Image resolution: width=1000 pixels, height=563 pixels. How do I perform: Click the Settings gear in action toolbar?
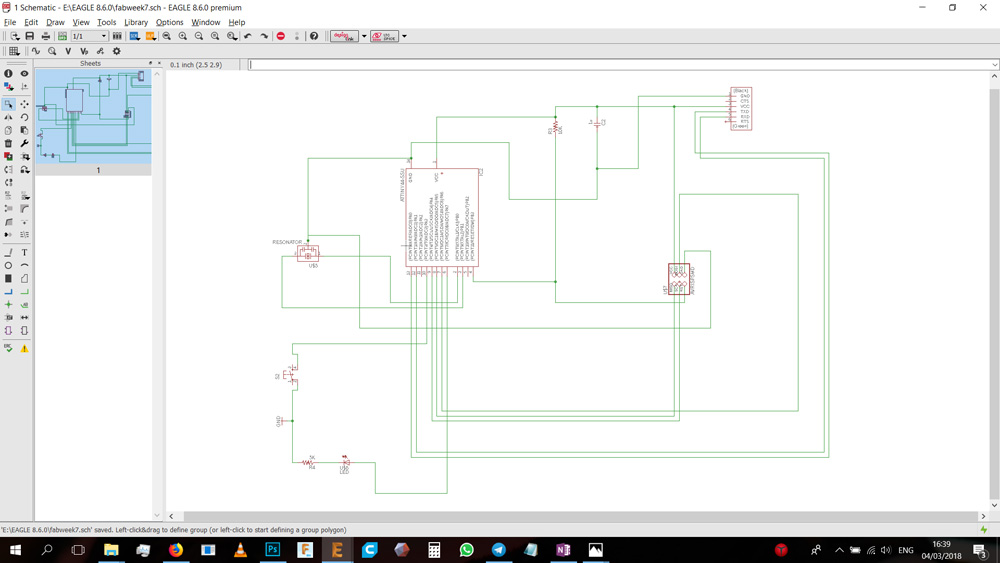pyautogui.click(x=116, y=51)
